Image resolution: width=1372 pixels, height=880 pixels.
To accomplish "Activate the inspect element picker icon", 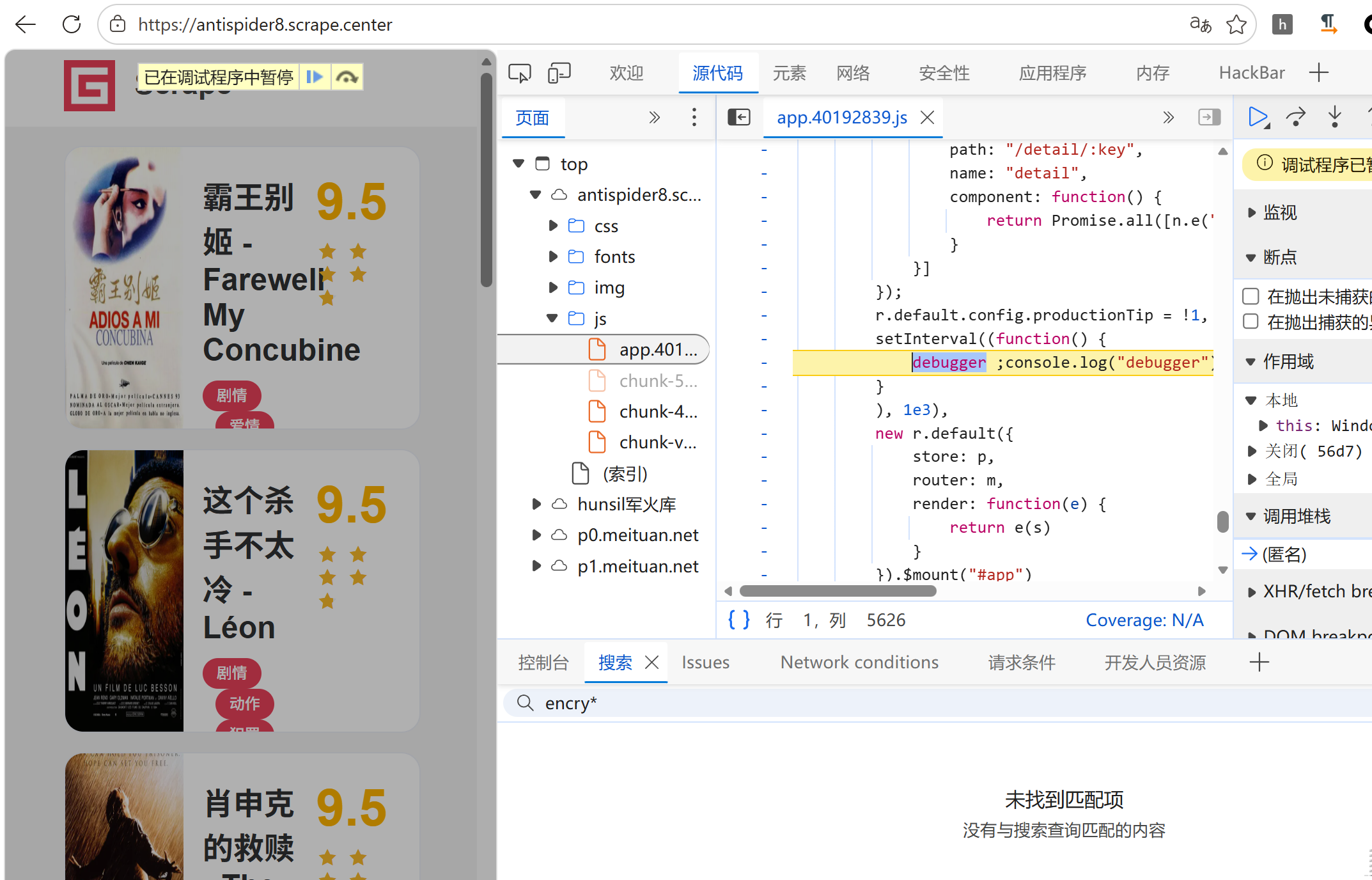I will click(x=519, y=73).
